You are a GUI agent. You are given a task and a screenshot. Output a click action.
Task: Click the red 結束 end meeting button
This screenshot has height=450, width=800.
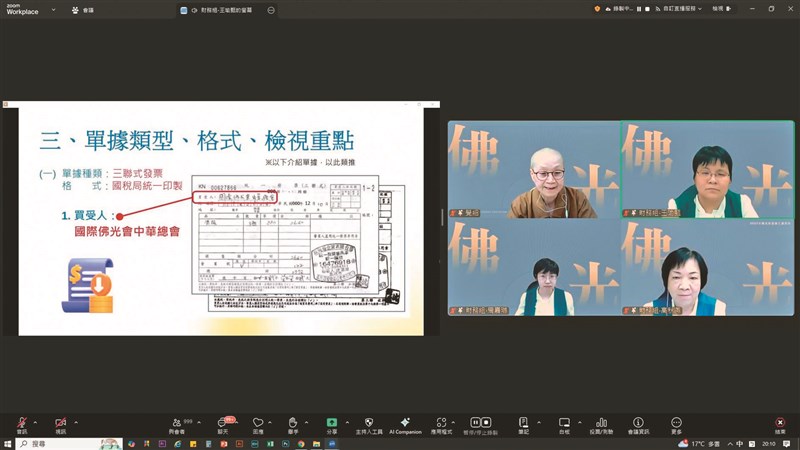coord(779,423)
